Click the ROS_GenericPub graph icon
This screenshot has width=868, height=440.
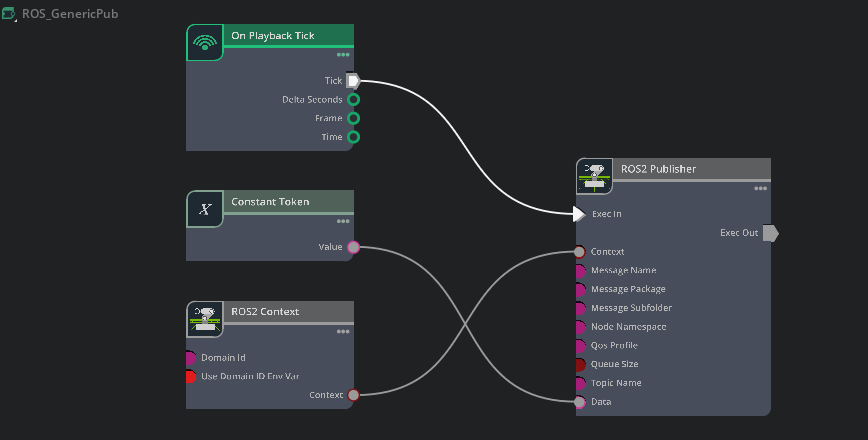tap(8, 13)
